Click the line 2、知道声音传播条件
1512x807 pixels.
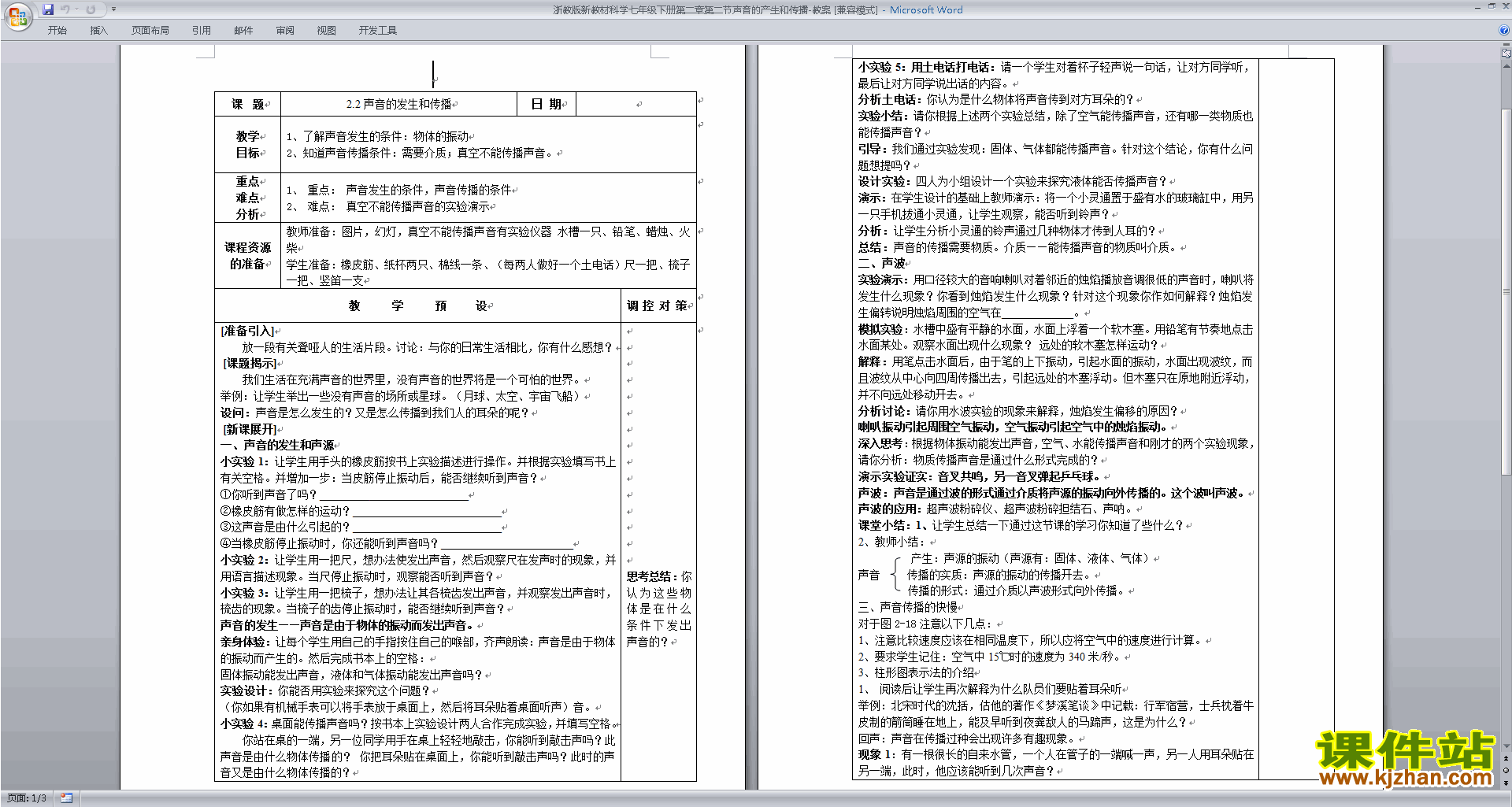coord(420,153)
